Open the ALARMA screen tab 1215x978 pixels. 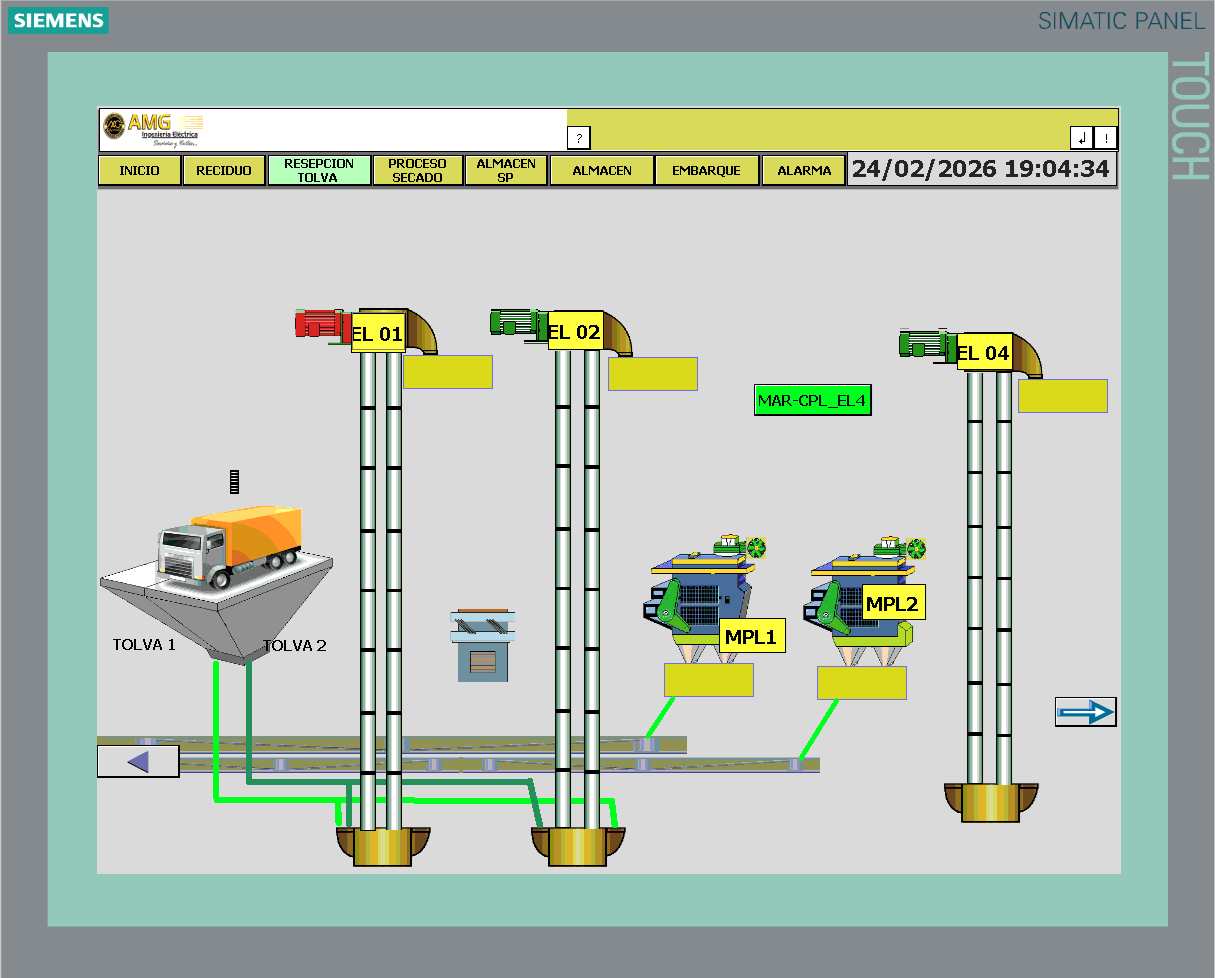pos(804,169)
